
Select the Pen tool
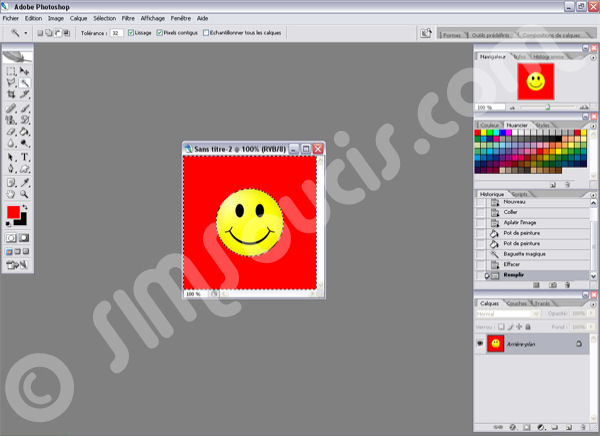(11, 169)
